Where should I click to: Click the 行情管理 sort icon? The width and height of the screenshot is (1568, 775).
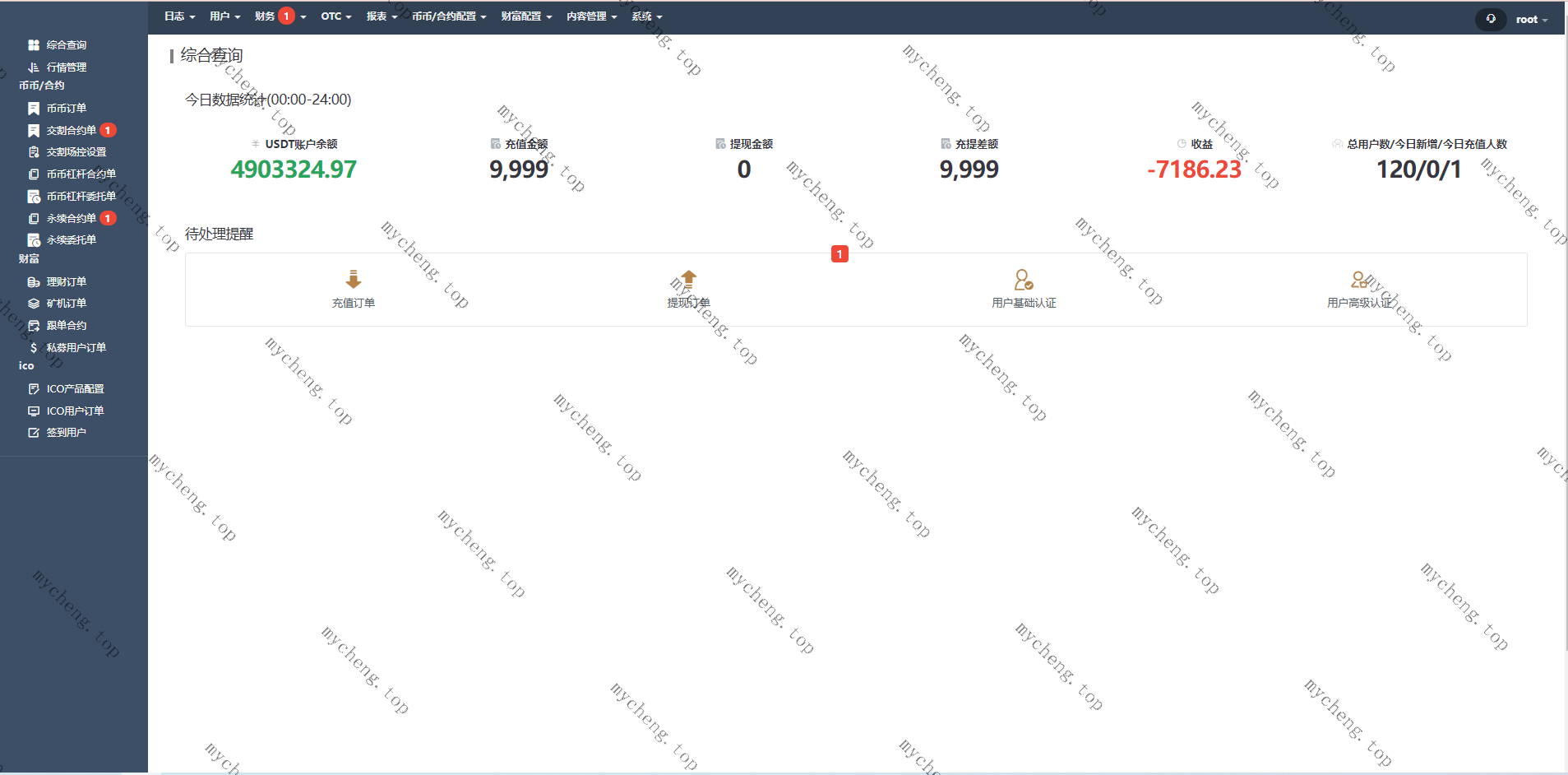coord(34,67)
